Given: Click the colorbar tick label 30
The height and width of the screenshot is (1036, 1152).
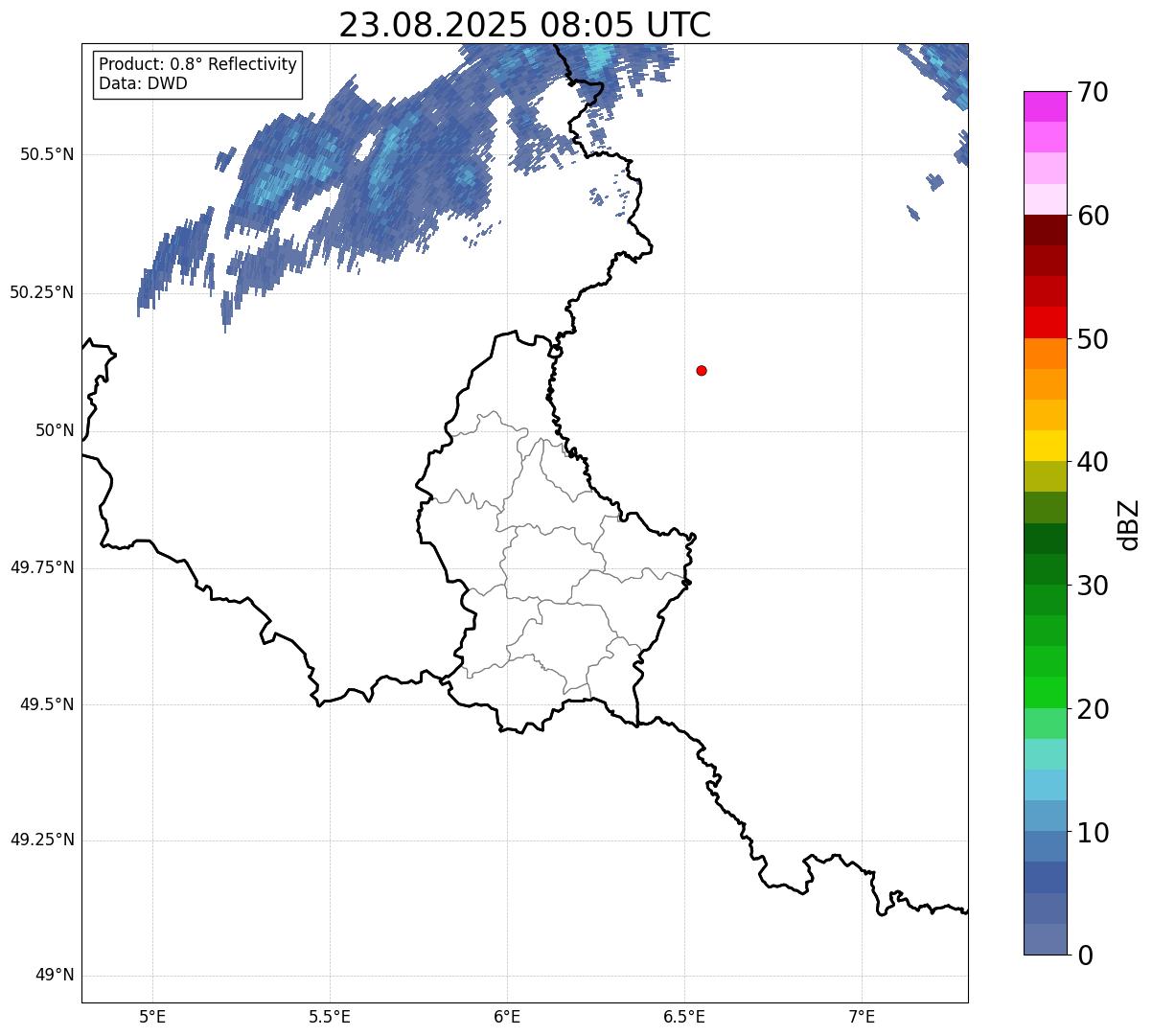Looking at the screenshot, I should pos(1093,586).
